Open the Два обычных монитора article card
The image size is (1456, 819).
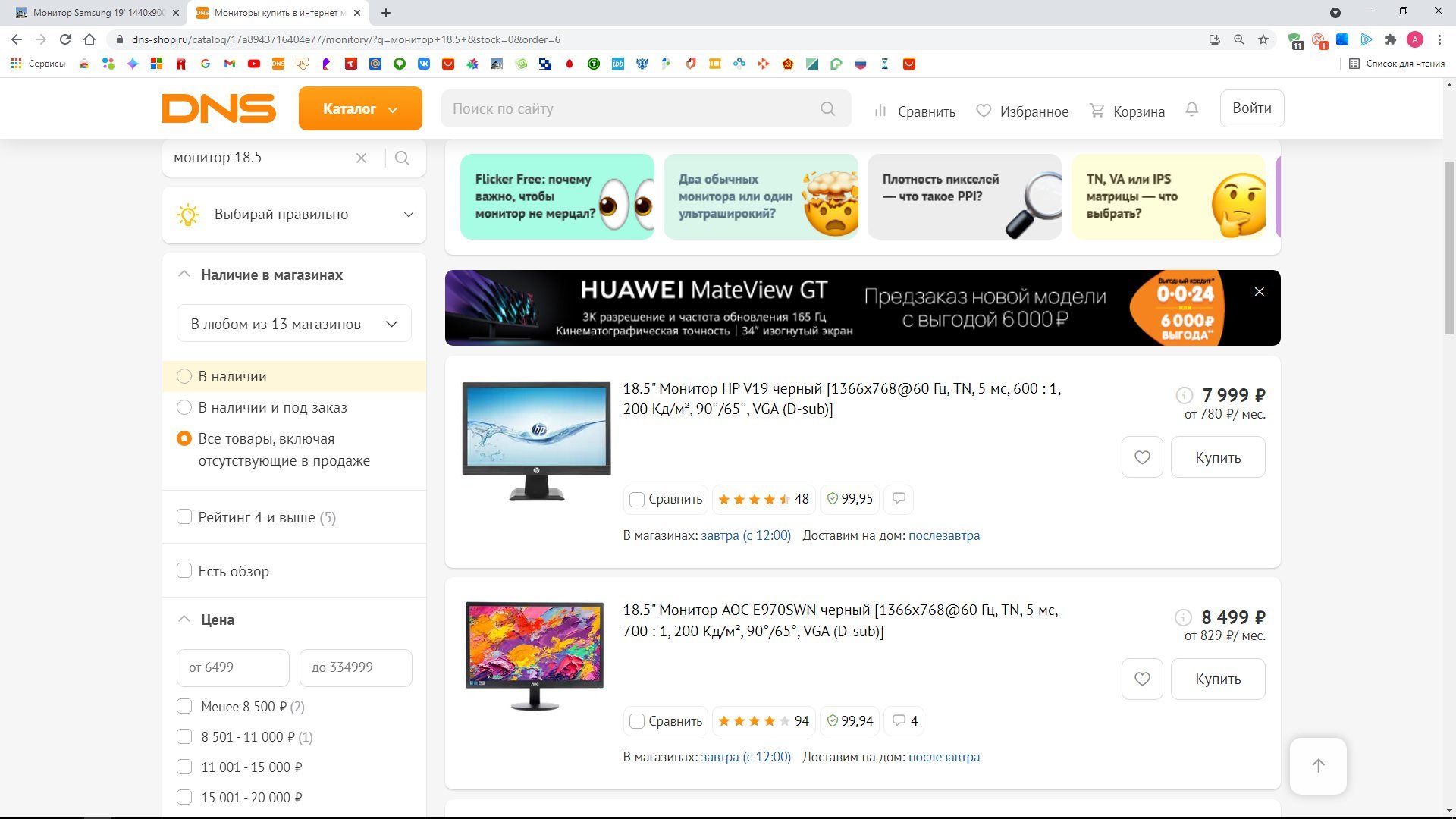[761, 196]
